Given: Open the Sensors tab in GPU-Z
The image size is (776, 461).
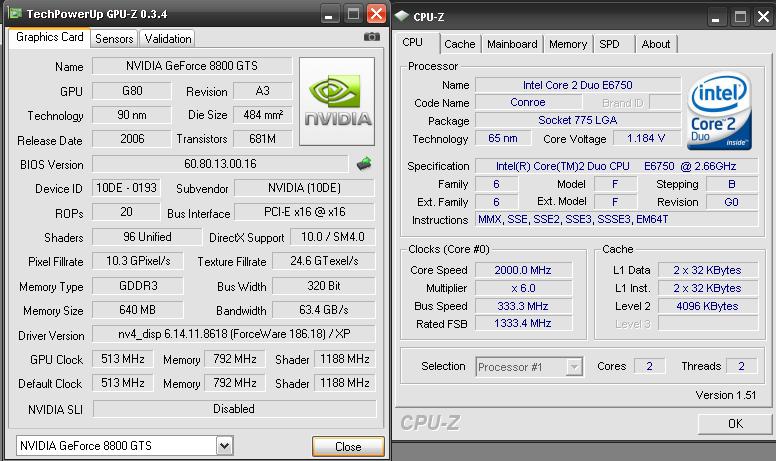Looking at the screenshot, I should (x=114, y=39).
